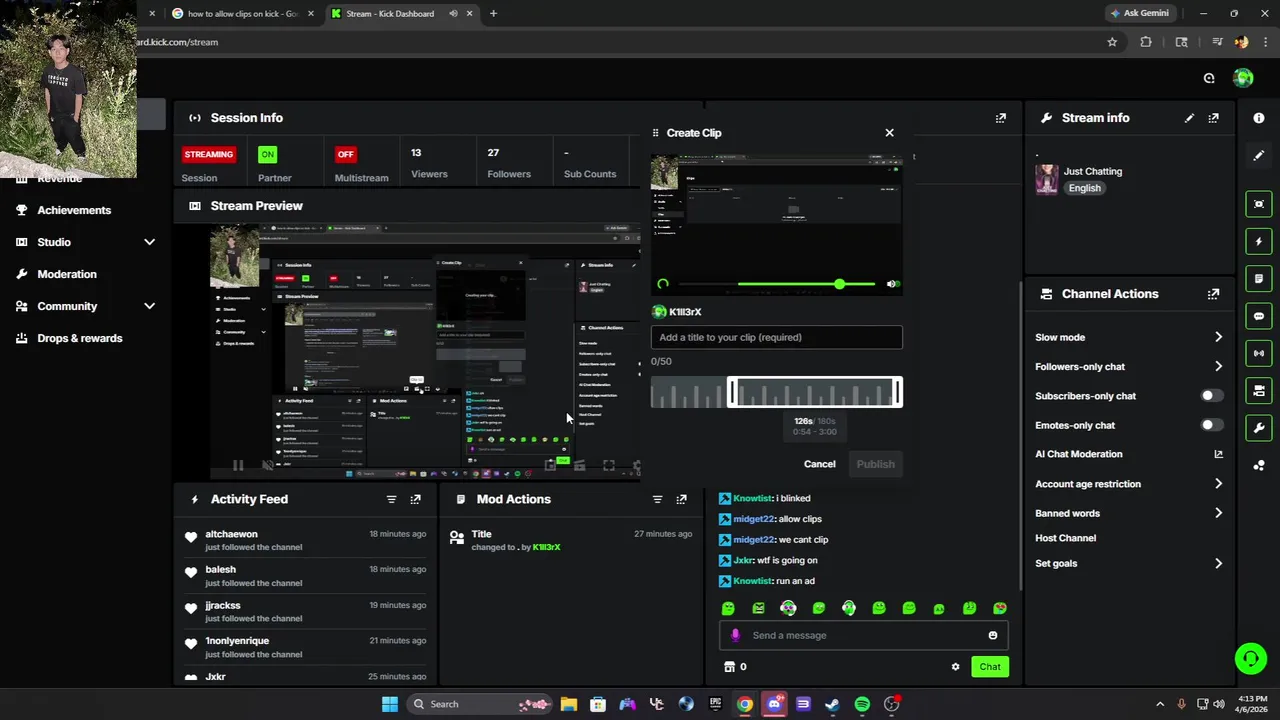Open Drops & rewards in the sidebar
1280x720 pixels.
tap(79, 338)
